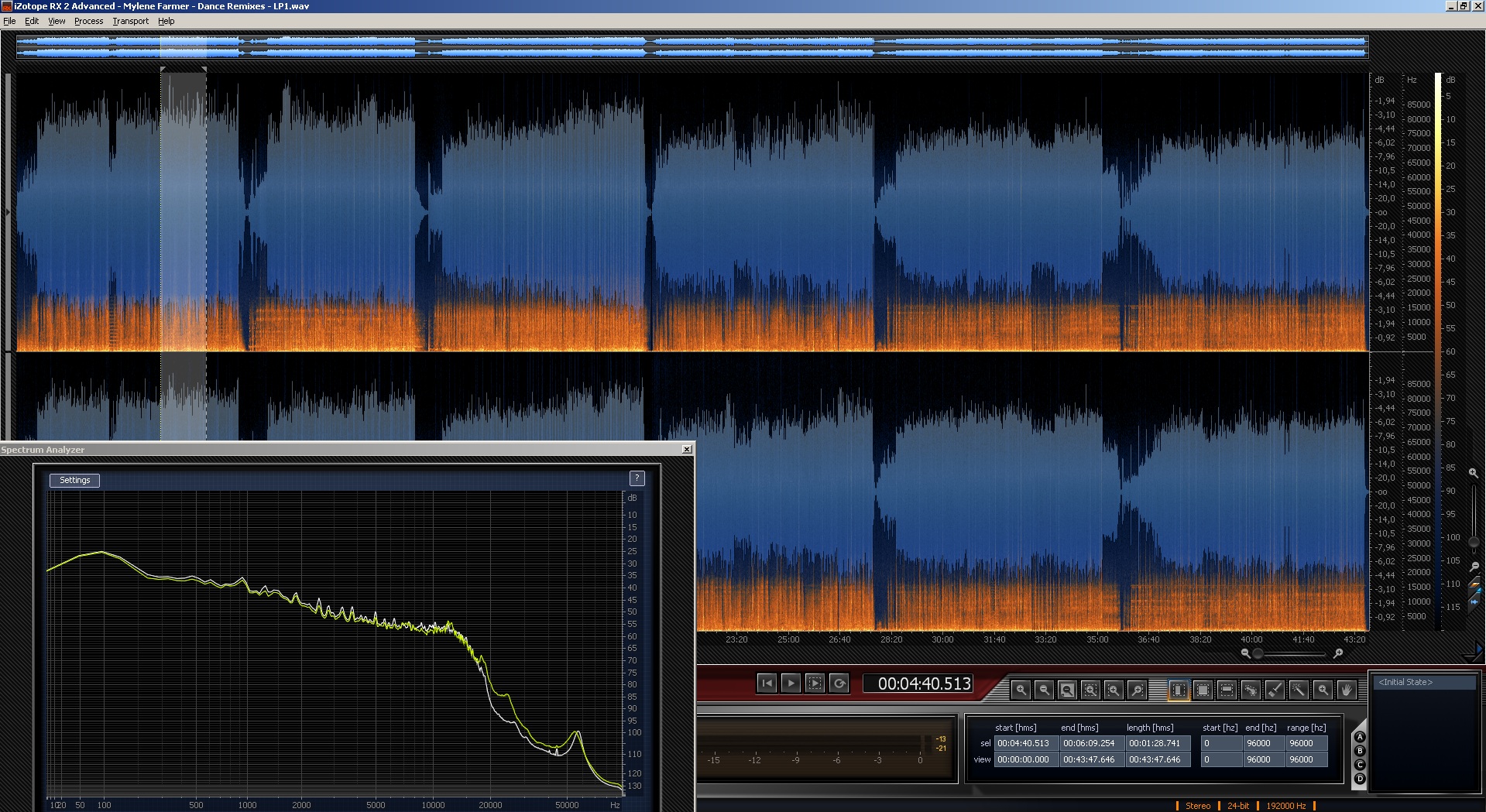Open the Edit menu
1486x812 pixels.
click(x=32, y=21)
